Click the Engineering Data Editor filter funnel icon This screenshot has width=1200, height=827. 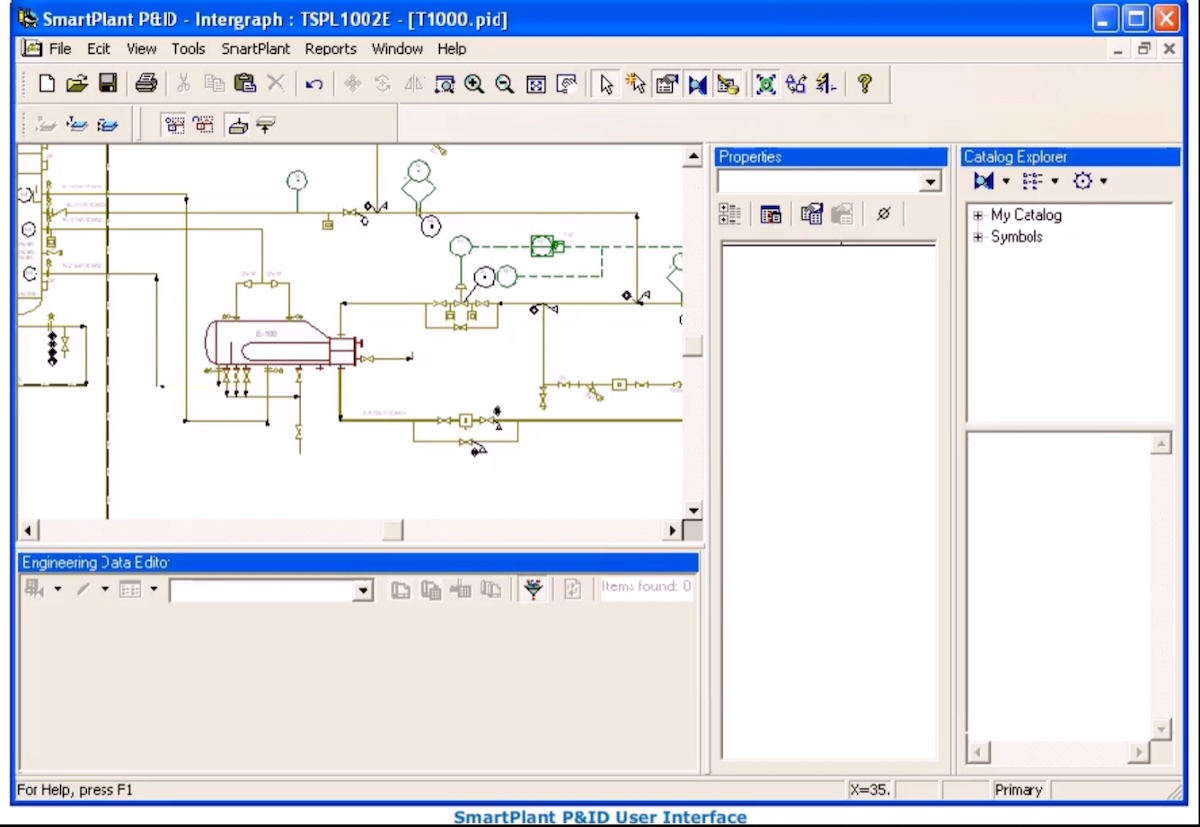coord(534,589)
